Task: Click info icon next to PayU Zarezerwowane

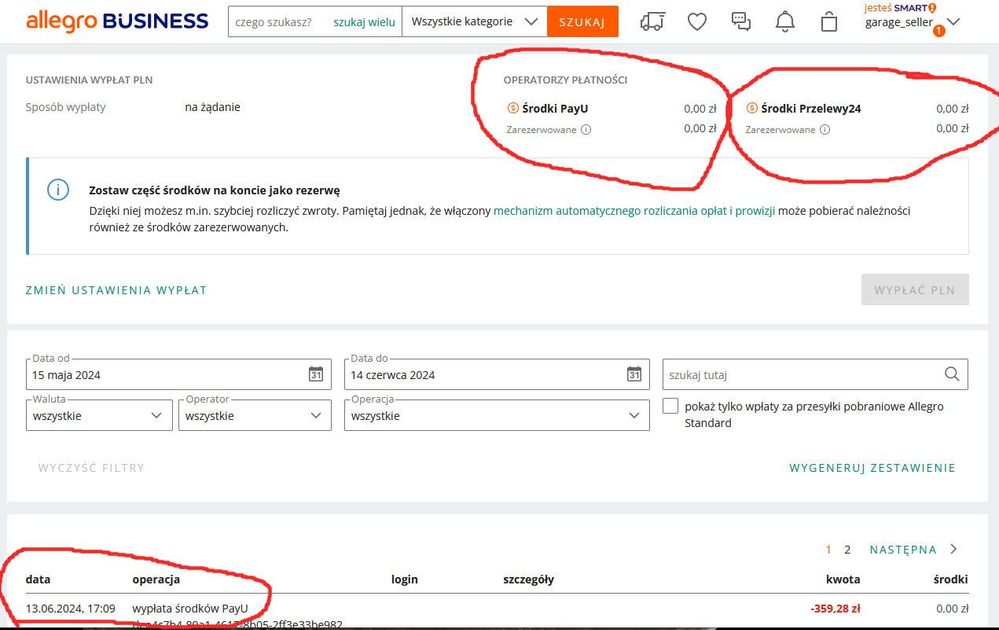Action: point(586,129)
